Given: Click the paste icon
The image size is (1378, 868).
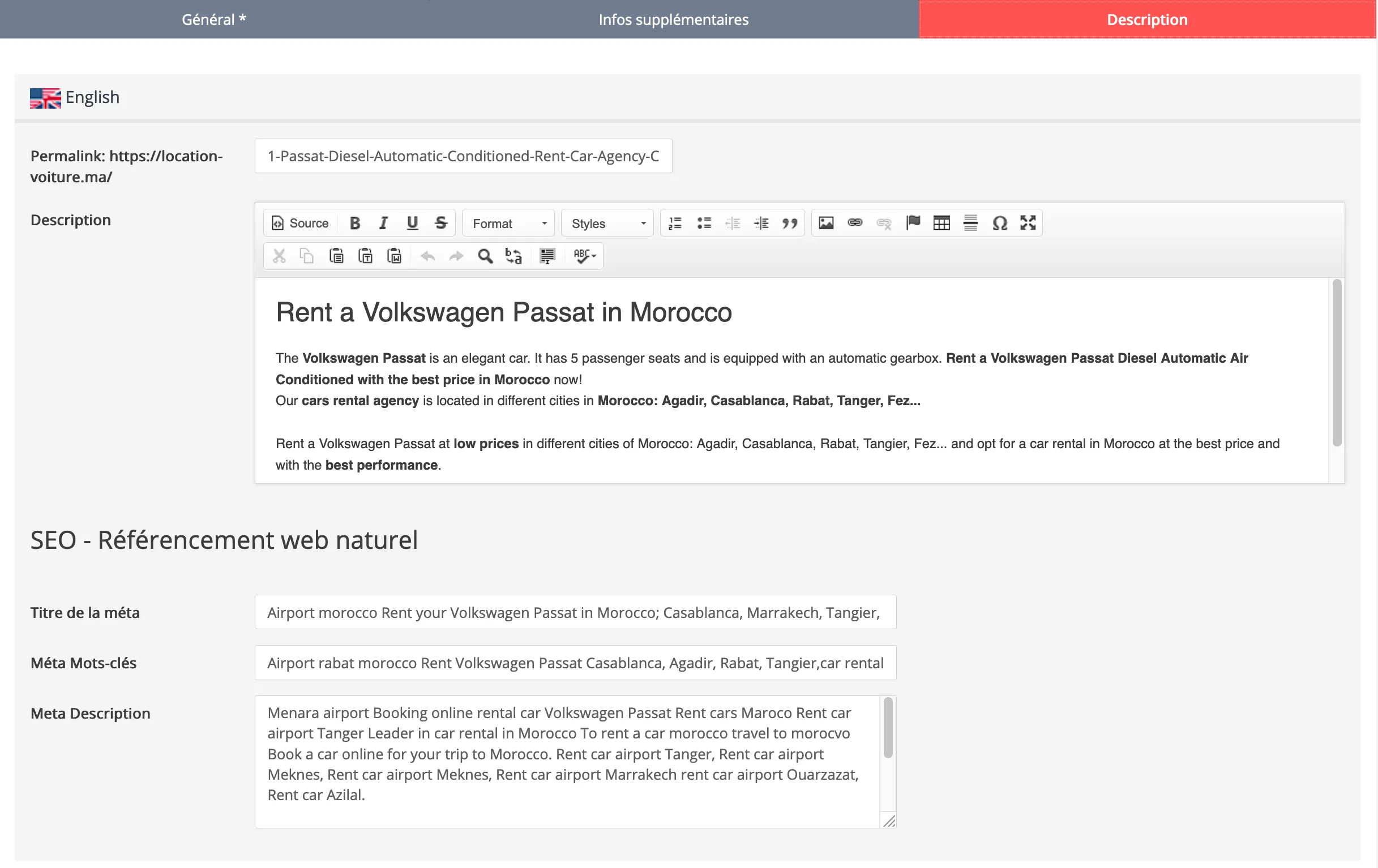Looking at the screenshot, I should pos(336,256).
